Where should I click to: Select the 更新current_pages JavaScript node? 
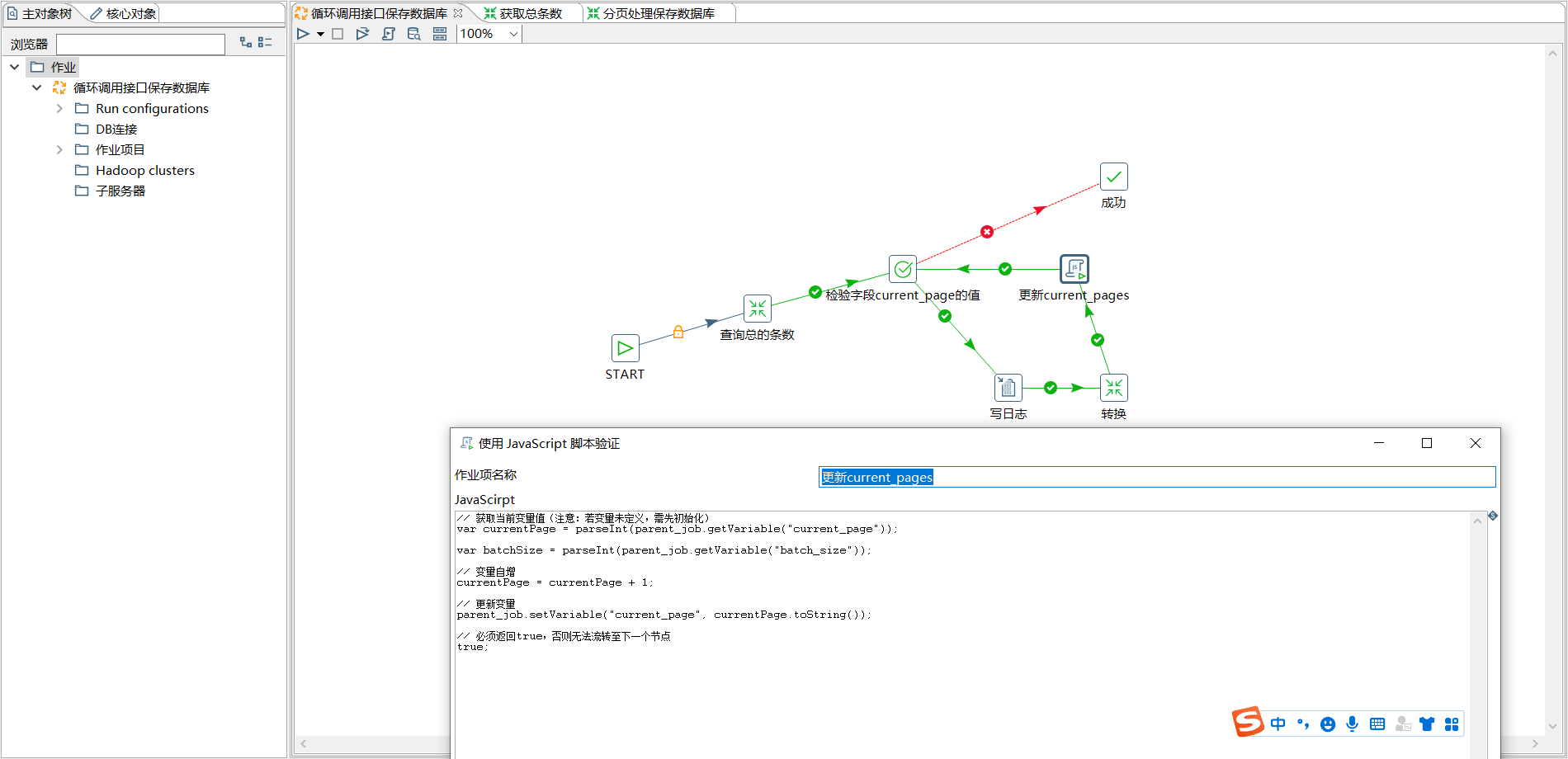tap(1074, 269)
